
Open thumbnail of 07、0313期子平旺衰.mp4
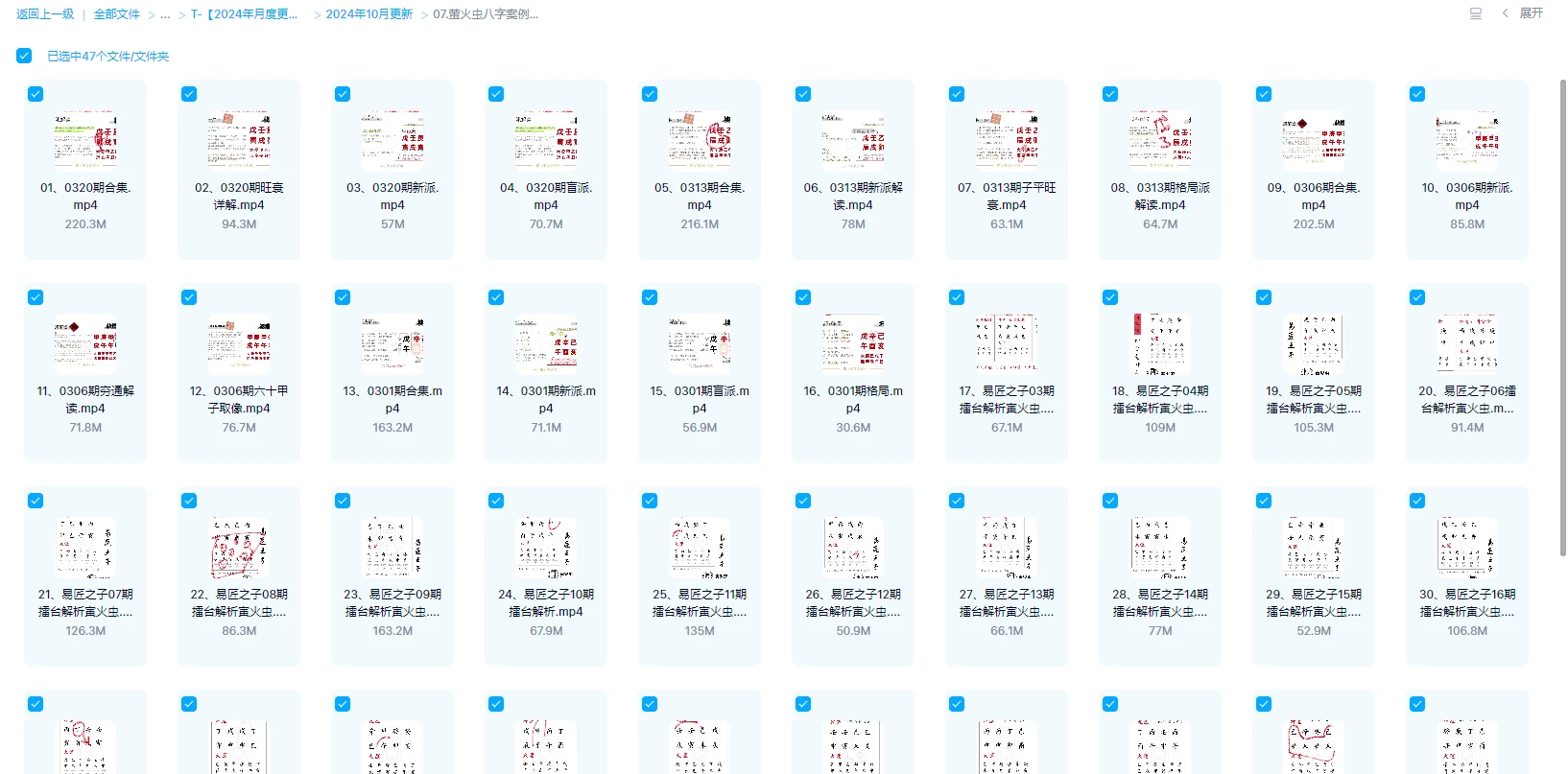pyautogui.click(x=1007, y=141)
